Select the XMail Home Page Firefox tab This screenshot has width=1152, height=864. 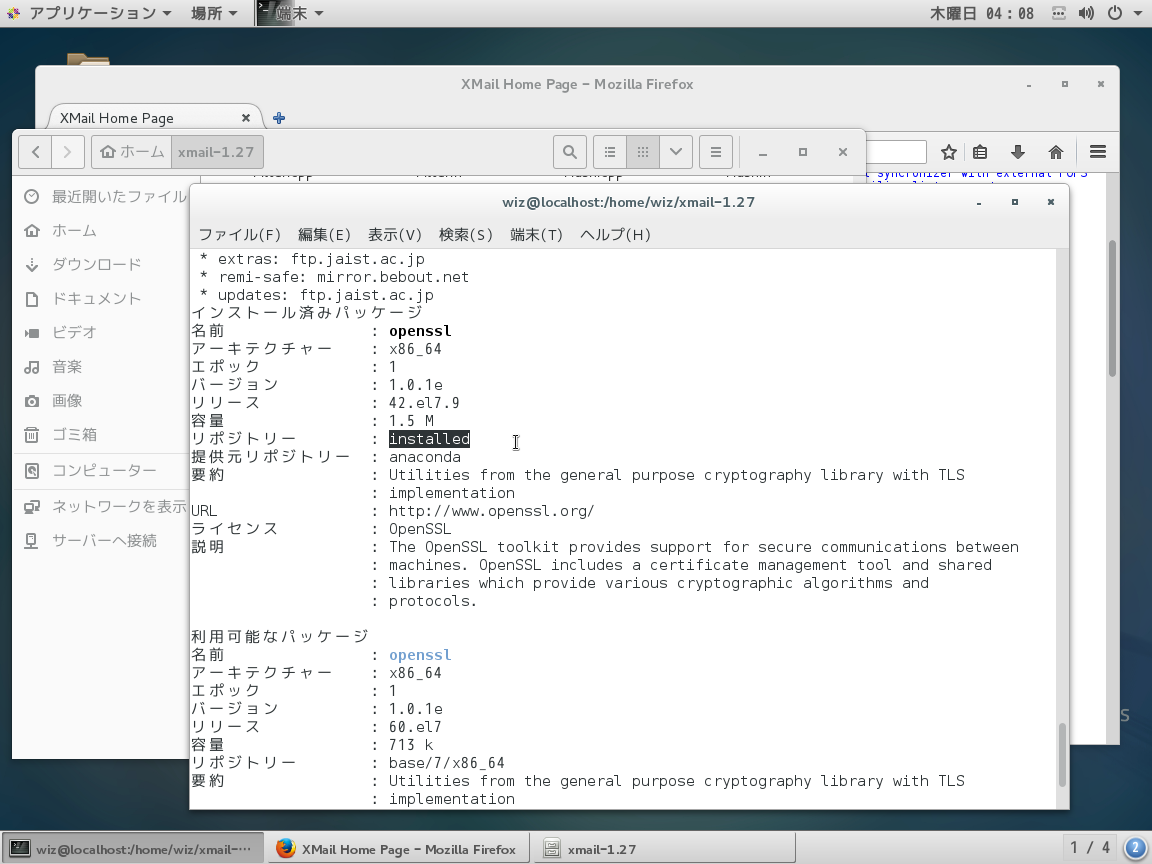tap(145, 118)
